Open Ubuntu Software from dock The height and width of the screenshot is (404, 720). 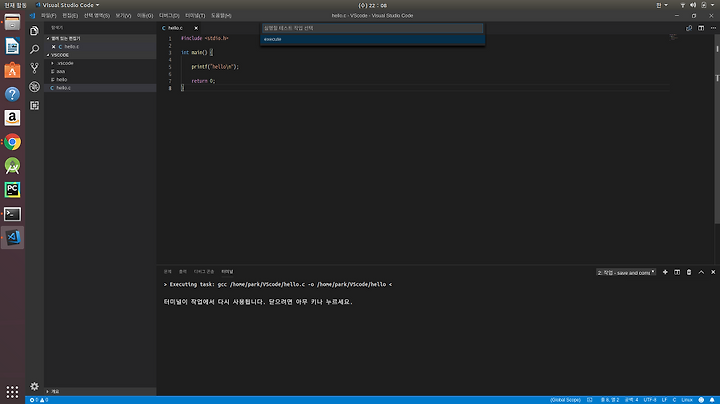point(12,70)
